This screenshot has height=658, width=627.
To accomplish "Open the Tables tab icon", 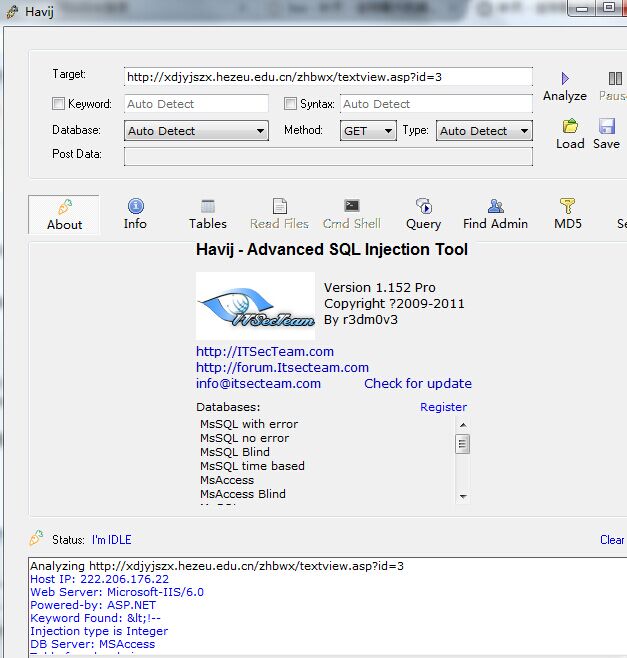I will pos(208,206).
